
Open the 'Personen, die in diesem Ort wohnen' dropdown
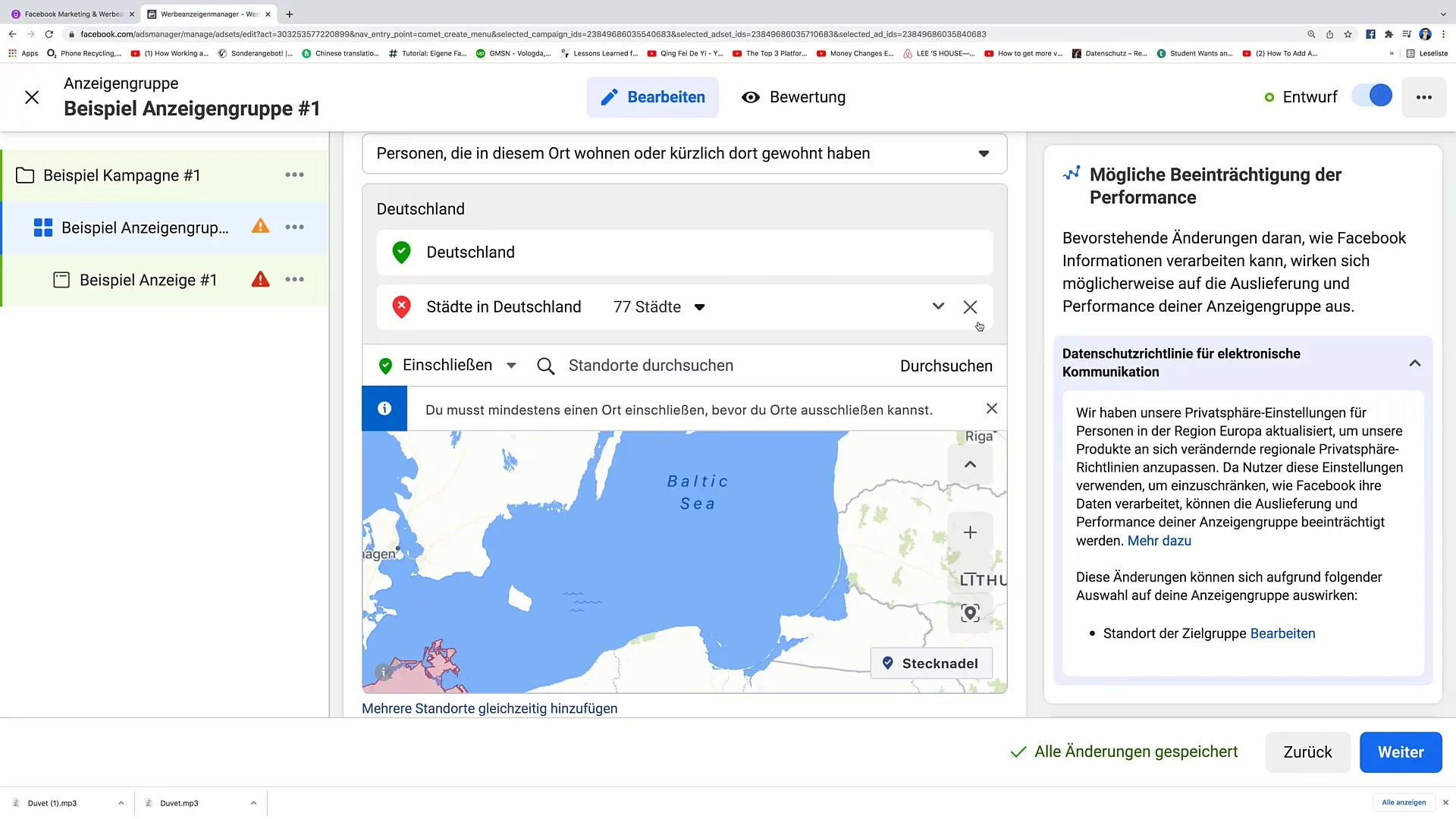(x=684, y=153)
